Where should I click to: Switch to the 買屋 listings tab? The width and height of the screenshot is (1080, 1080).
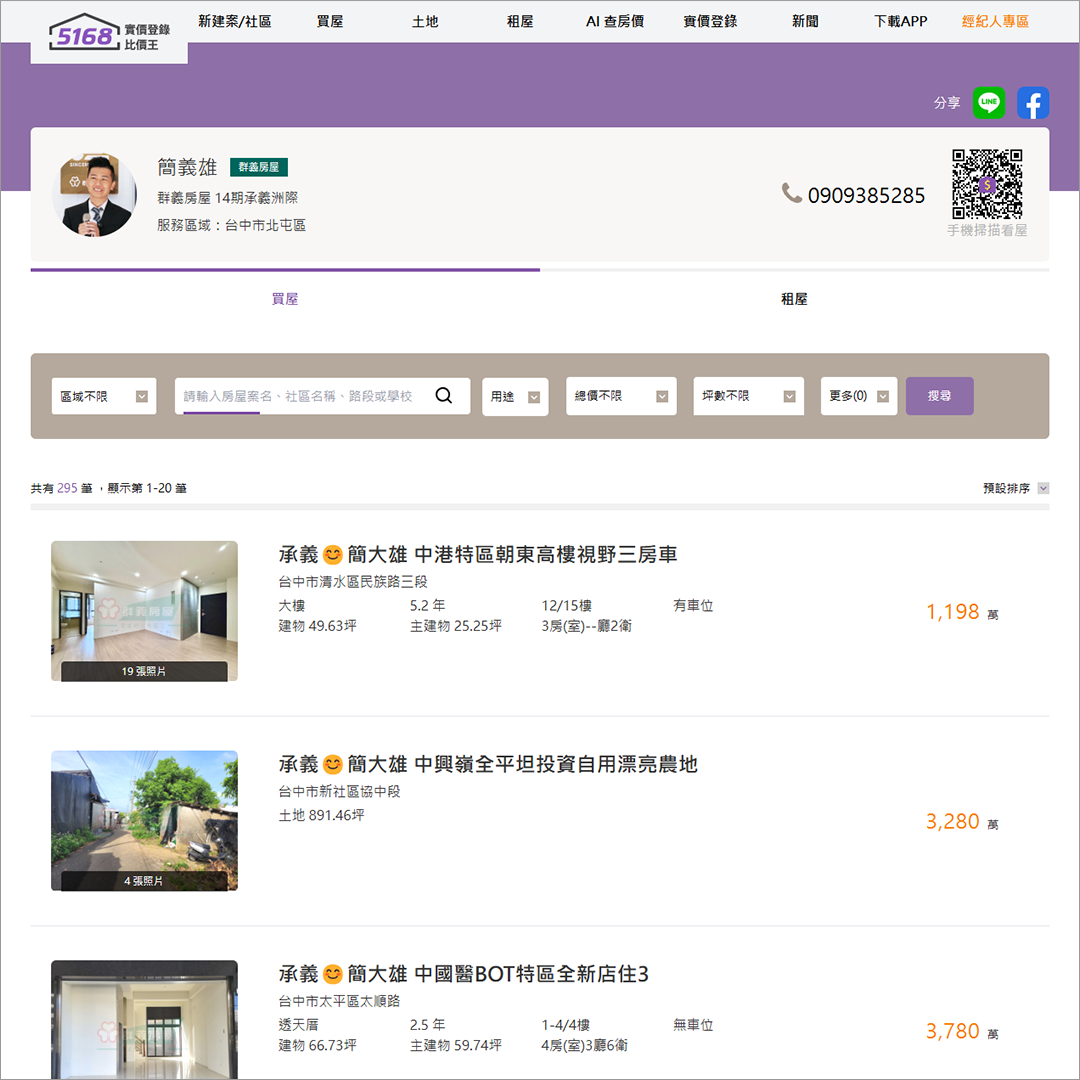click(284, 299)
